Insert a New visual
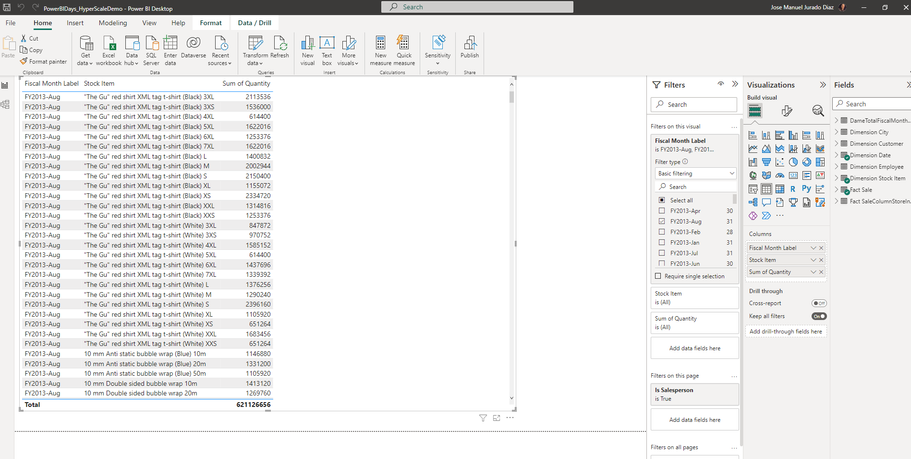This screenshot has height=459, width=911. (x=307, y=51)
